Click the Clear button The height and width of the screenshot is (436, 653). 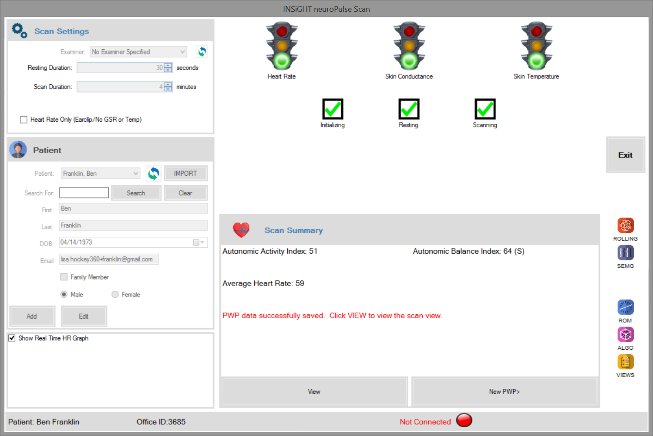tap(186, 193)
